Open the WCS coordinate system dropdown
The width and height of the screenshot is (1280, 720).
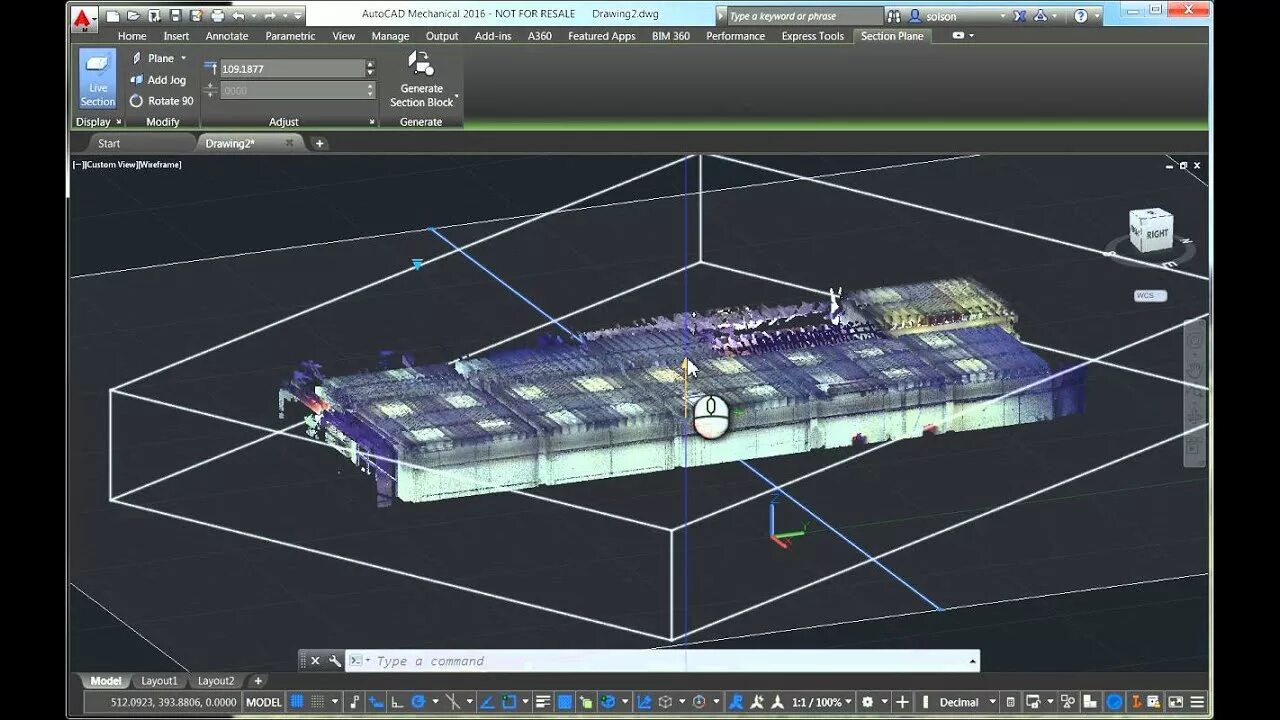1150,296
